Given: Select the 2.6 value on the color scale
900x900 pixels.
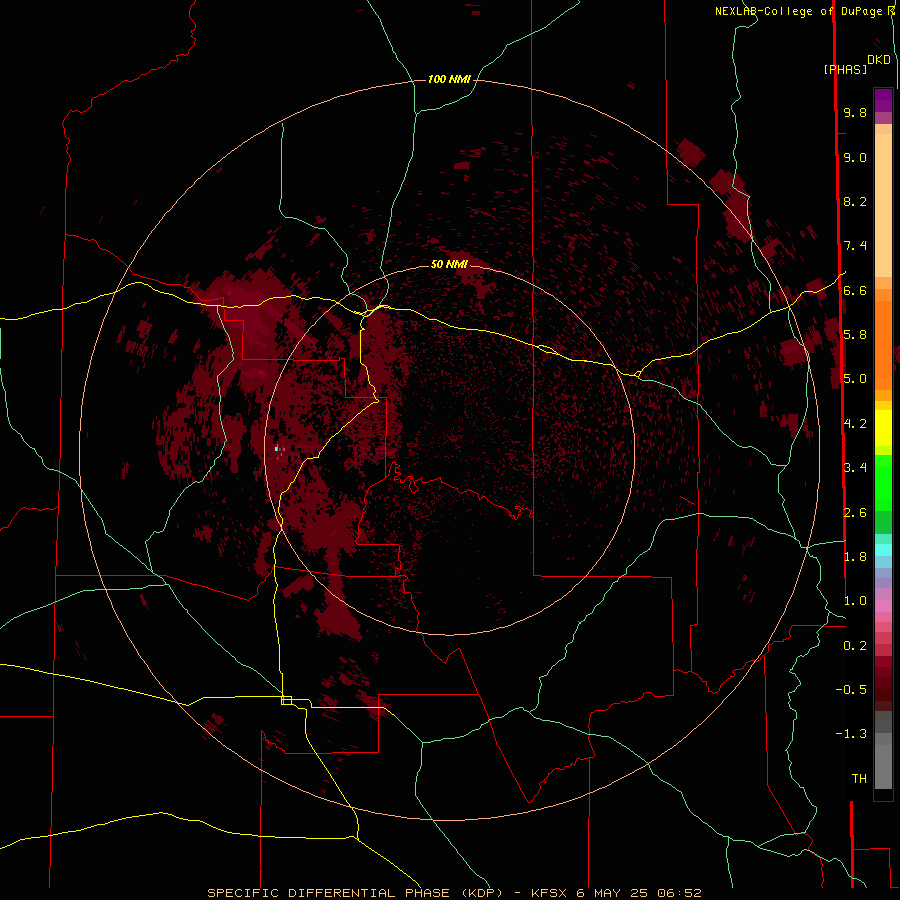Looking at the screenshot, I should click(855, 513).
